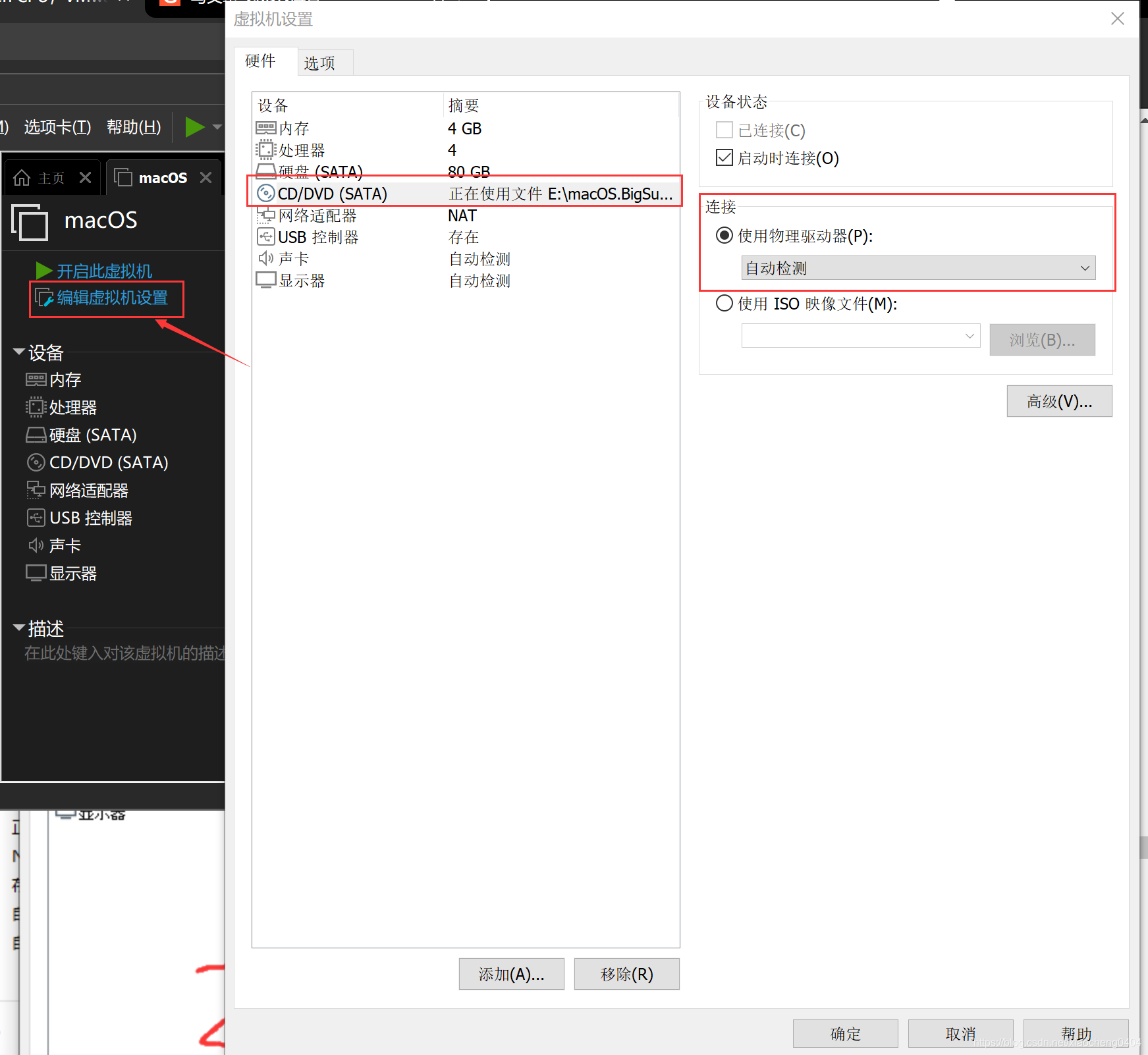
Task: Select 使用 ISO 映像文件(M) radio button
Action: click(724, 303)
